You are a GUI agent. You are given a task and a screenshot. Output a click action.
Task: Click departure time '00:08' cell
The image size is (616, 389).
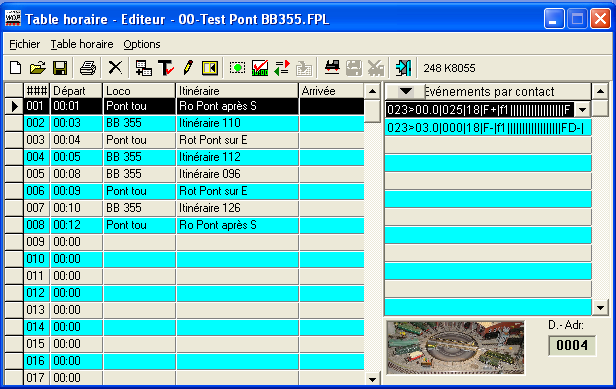click(76, 174)
